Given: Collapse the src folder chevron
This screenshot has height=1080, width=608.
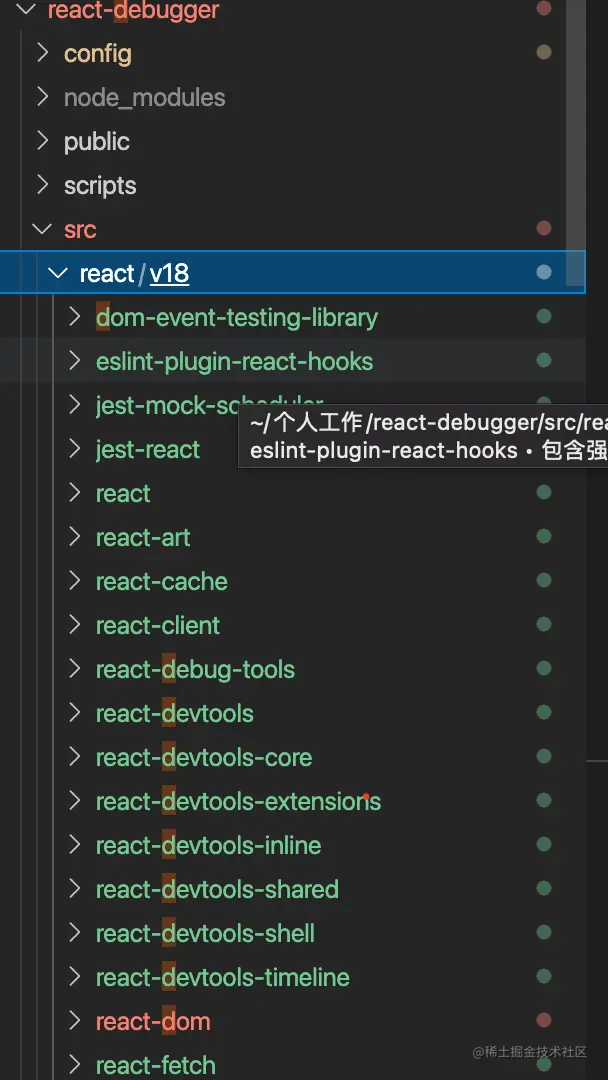Looking at the screenshot, I should click(43, 229).
